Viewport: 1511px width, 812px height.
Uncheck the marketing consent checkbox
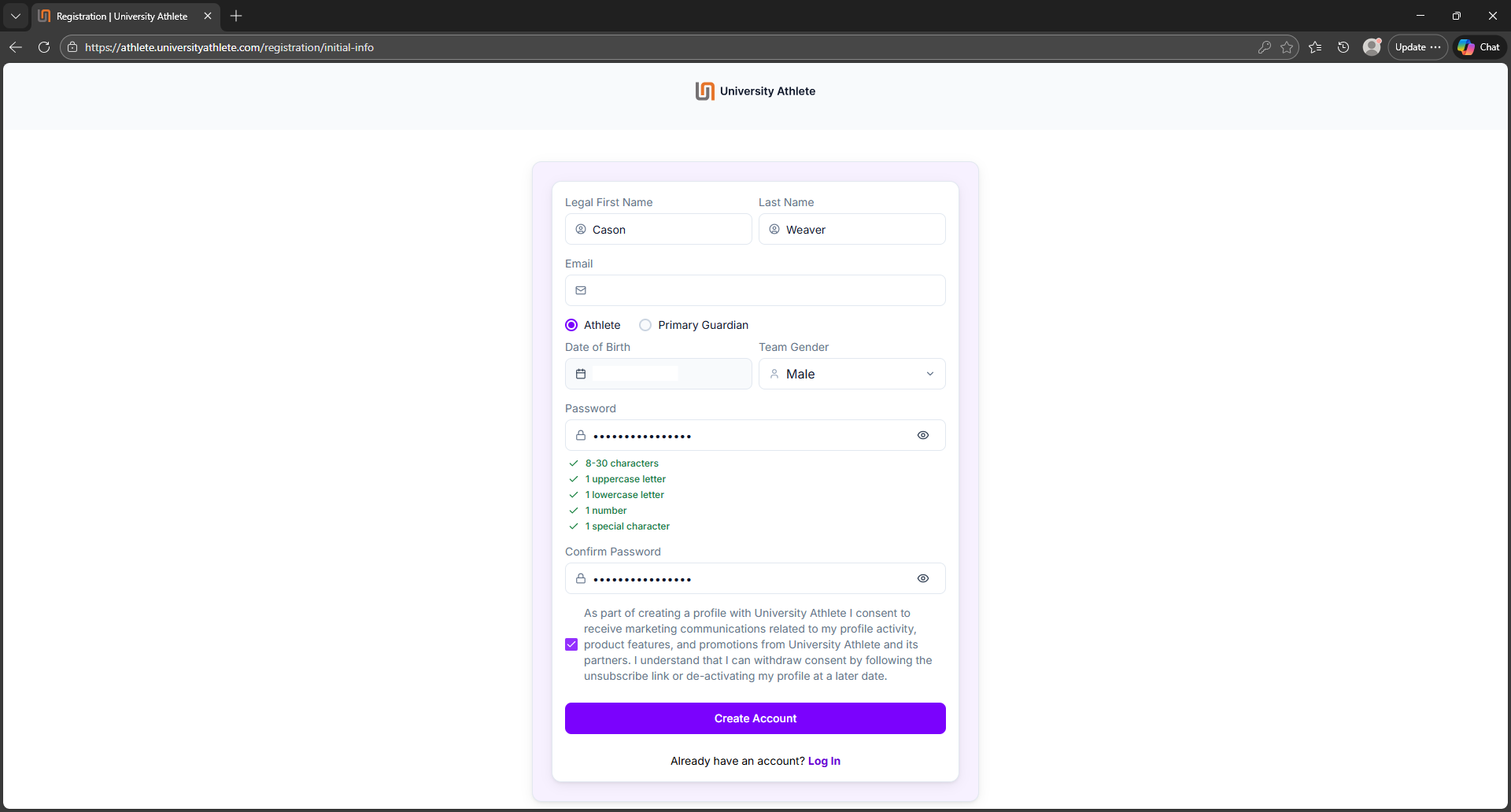pyautogui.click(x=571, y=644)
